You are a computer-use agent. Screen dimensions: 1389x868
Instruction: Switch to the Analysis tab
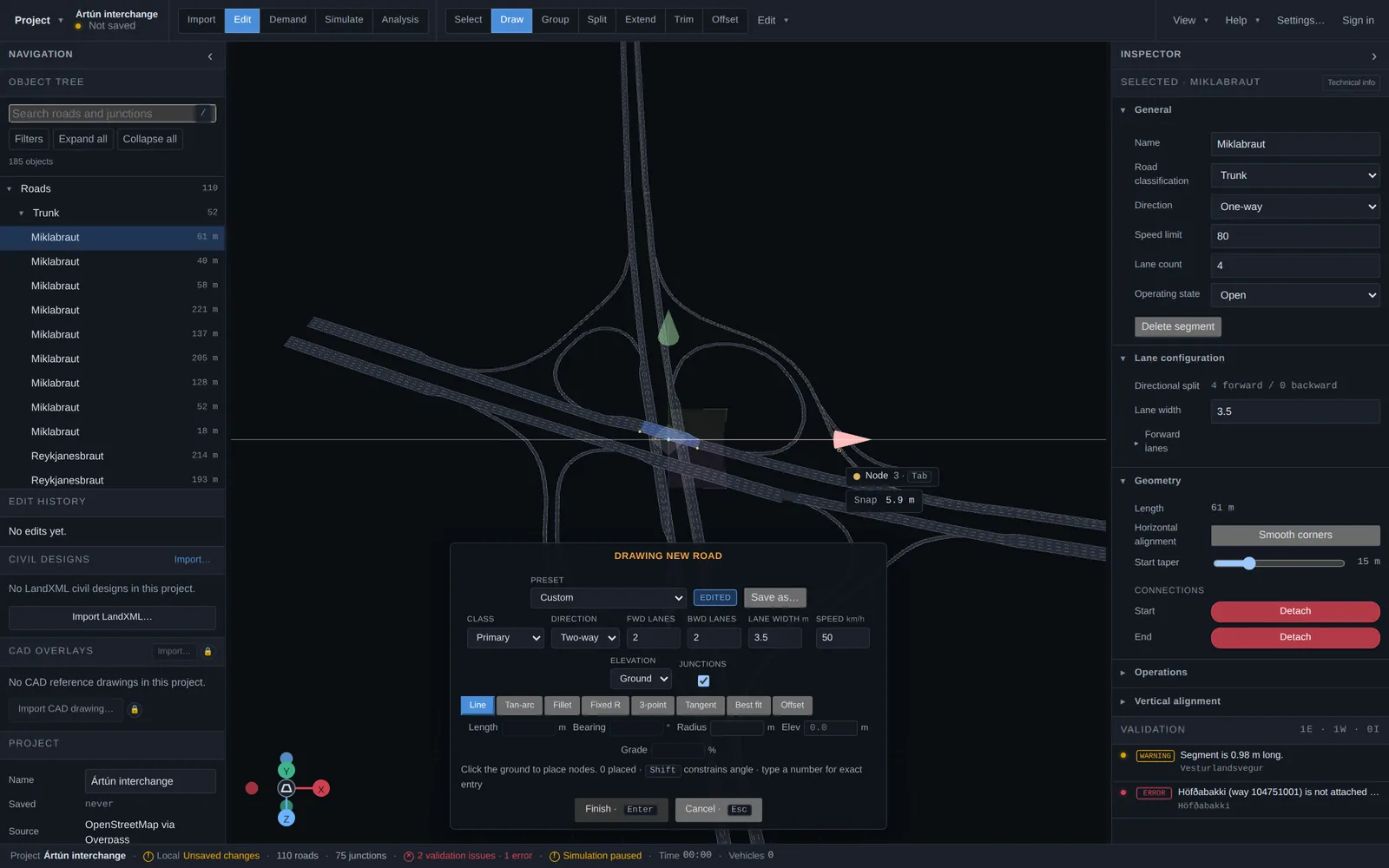point(400,20)
